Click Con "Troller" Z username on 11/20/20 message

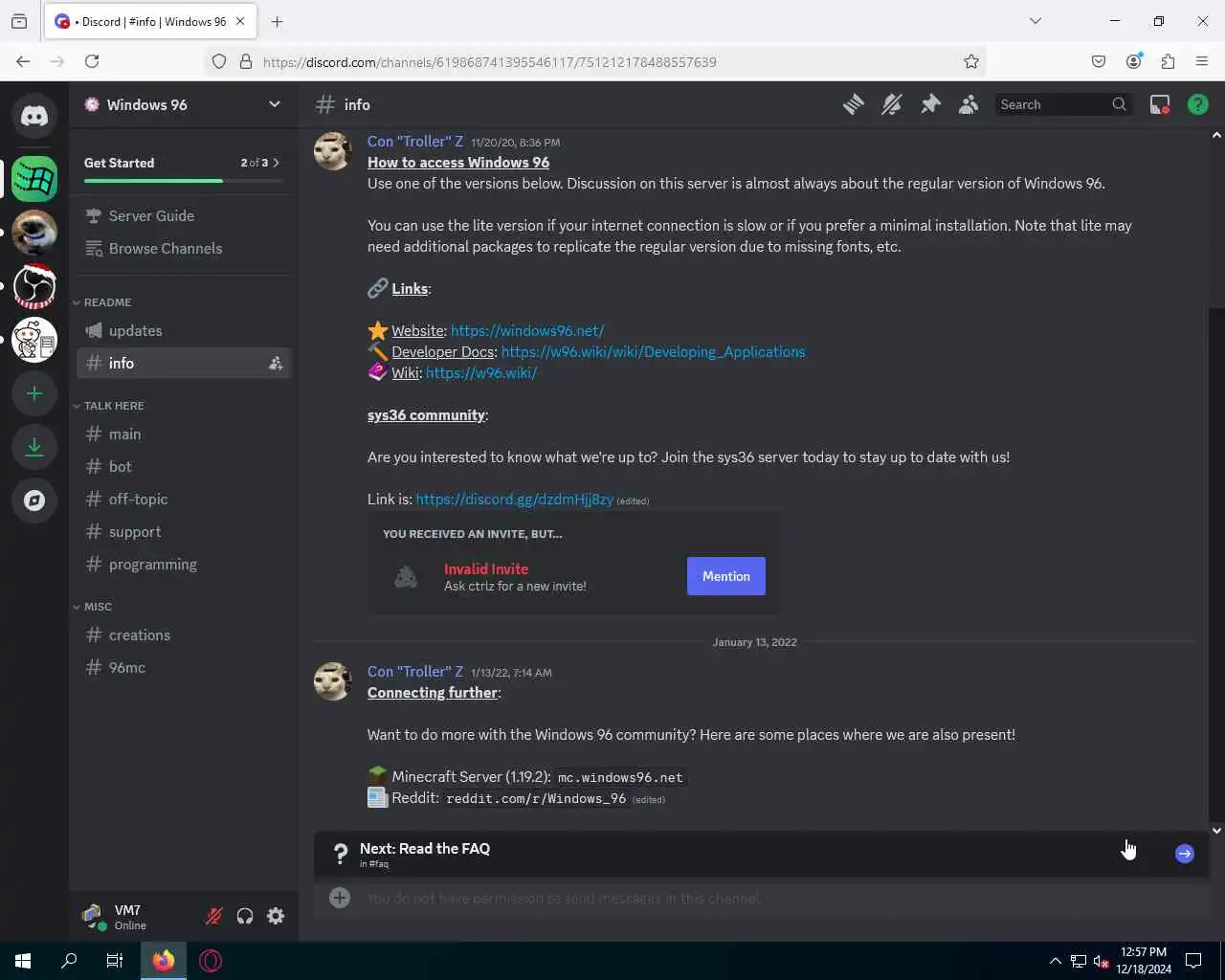click(415, 141)
